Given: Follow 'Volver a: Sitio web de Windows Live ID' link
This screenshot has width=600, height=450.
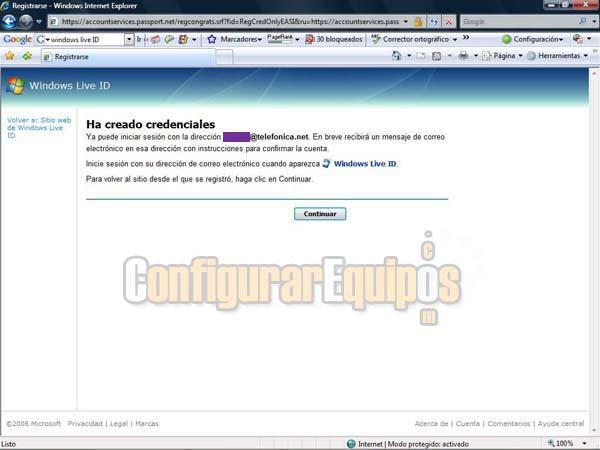Looking at the screenshot, I should point(39,127).
